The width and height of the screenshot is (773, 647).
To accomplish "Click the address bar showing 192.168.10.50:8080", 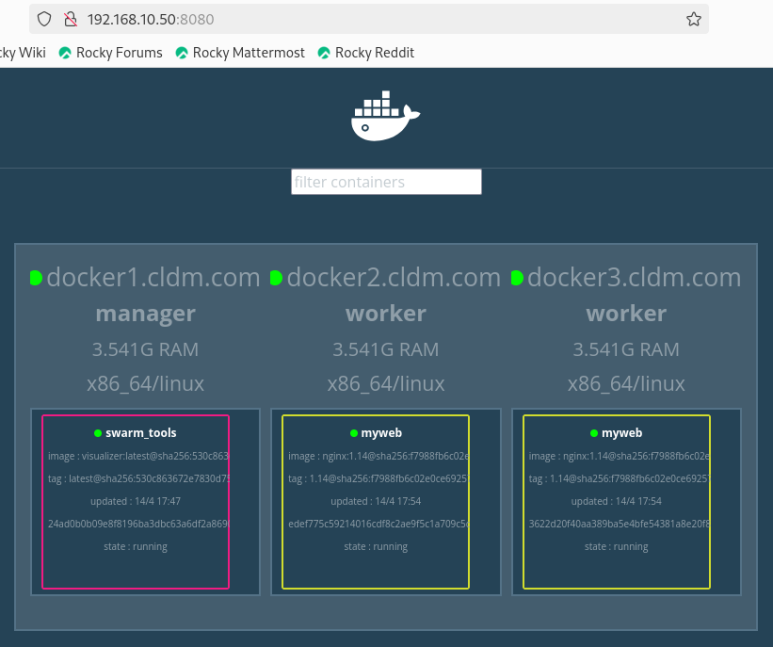I will click(x=369, y=19).
